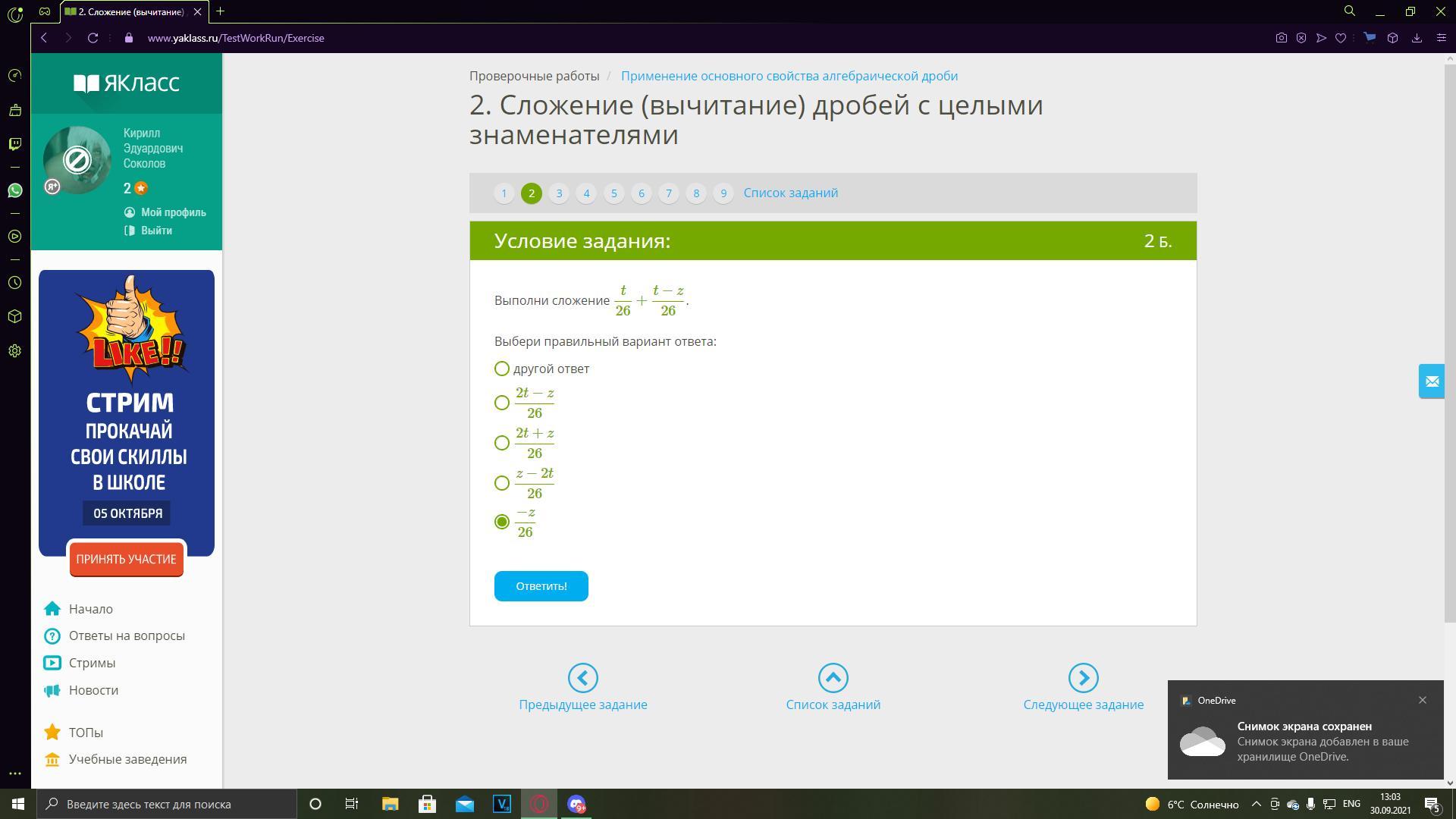1456x819 pixels.
Task: Show hidden system tray icons chevron
Action: tap(1256, 805)
